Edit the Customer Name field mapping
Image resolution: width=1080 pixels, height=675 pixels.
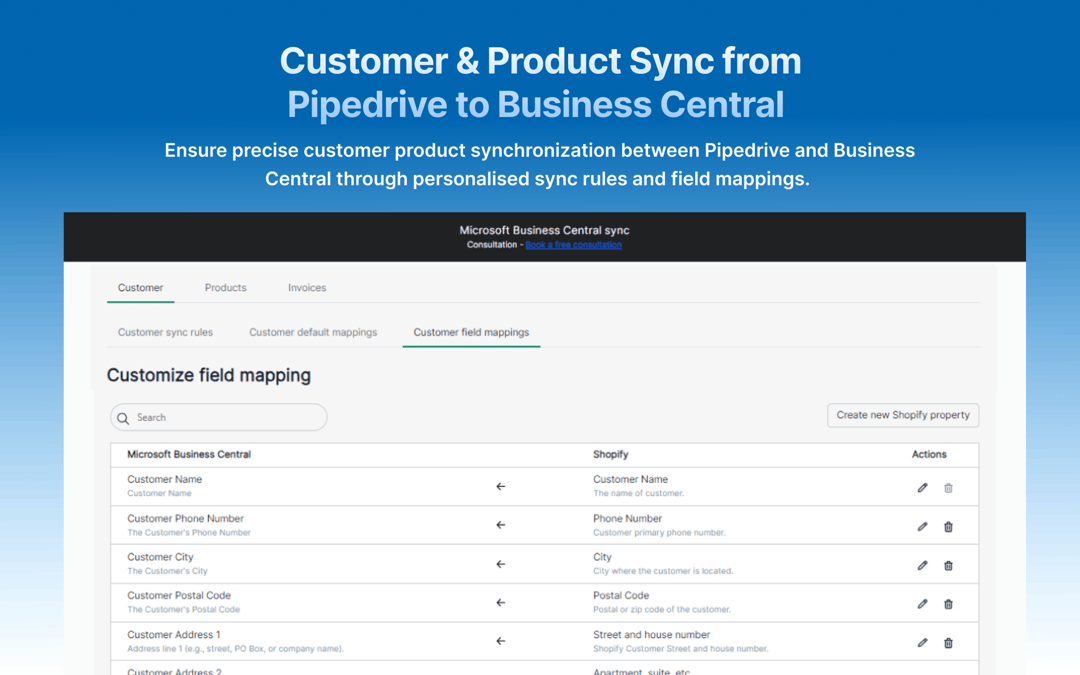pyautogui.click(x=922, y=486)
